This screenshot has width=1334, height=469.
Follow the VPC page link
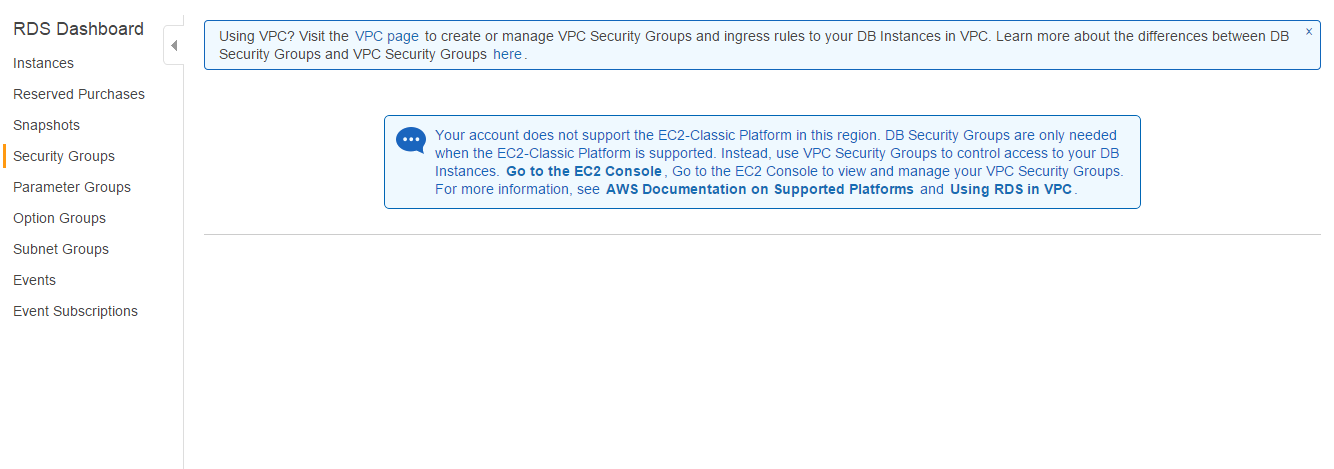tap(387, 36)
